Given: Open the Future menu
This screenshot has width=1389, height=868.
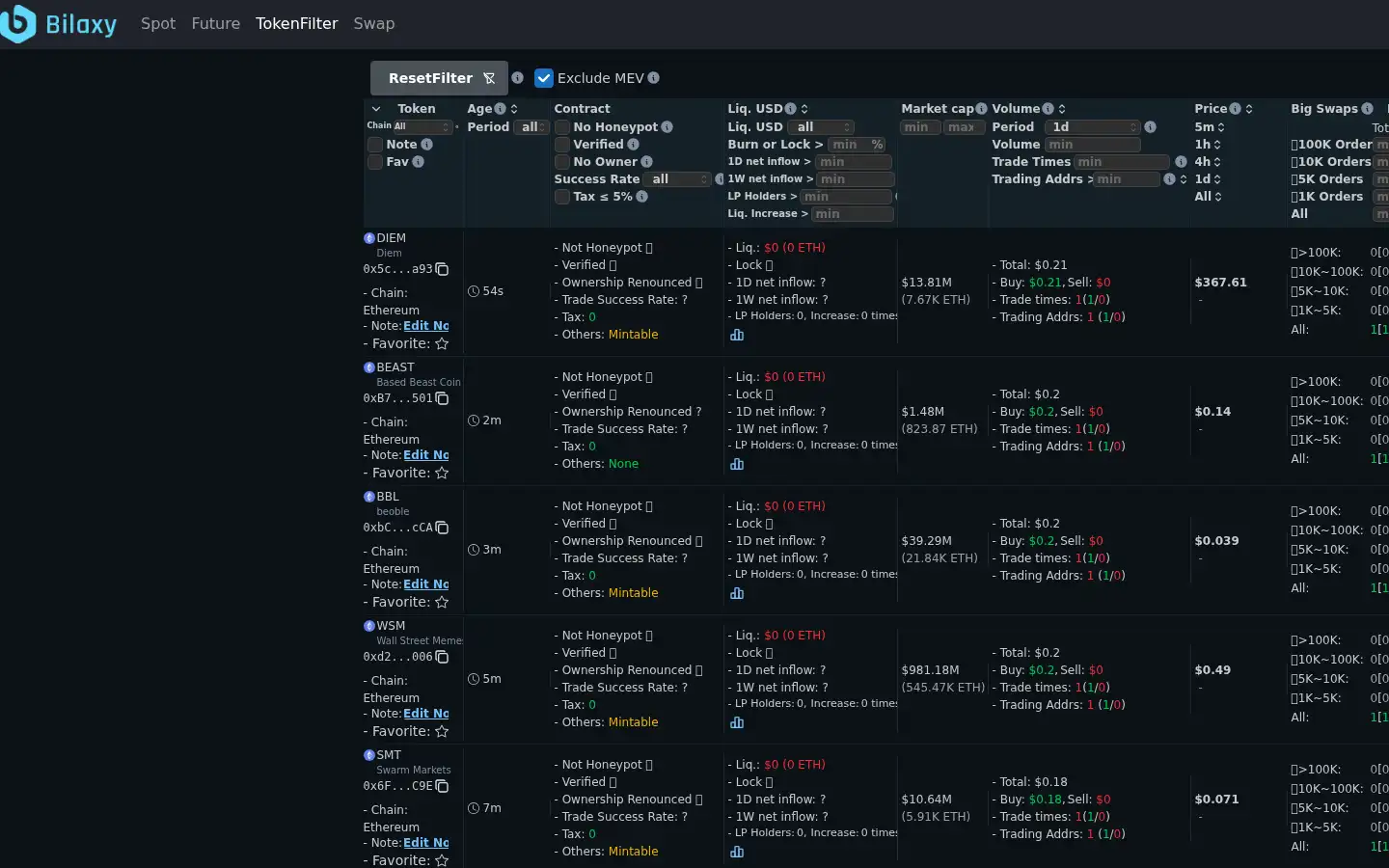Looking at the screenshot, I should click(216, 23).
